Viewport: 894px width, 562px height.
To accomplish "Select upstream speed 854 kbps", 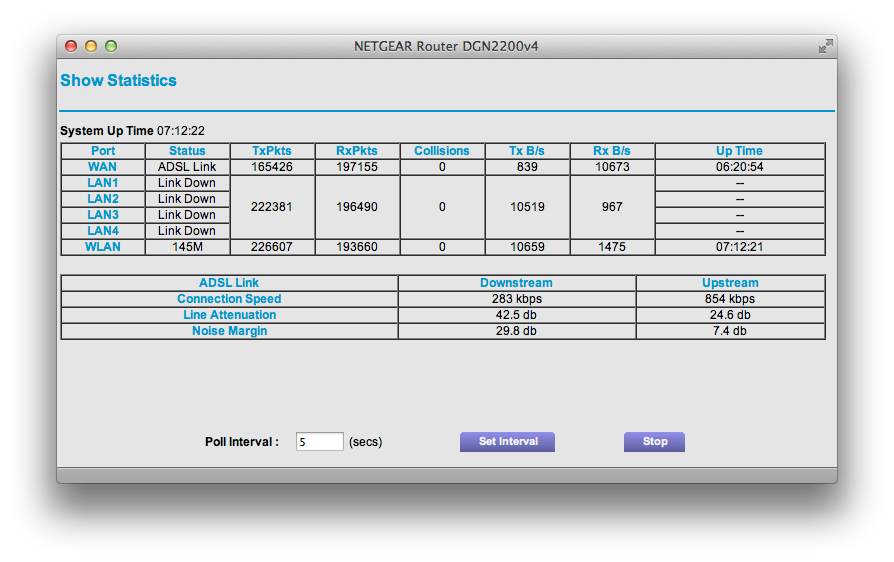I will (x=730, y=299).
